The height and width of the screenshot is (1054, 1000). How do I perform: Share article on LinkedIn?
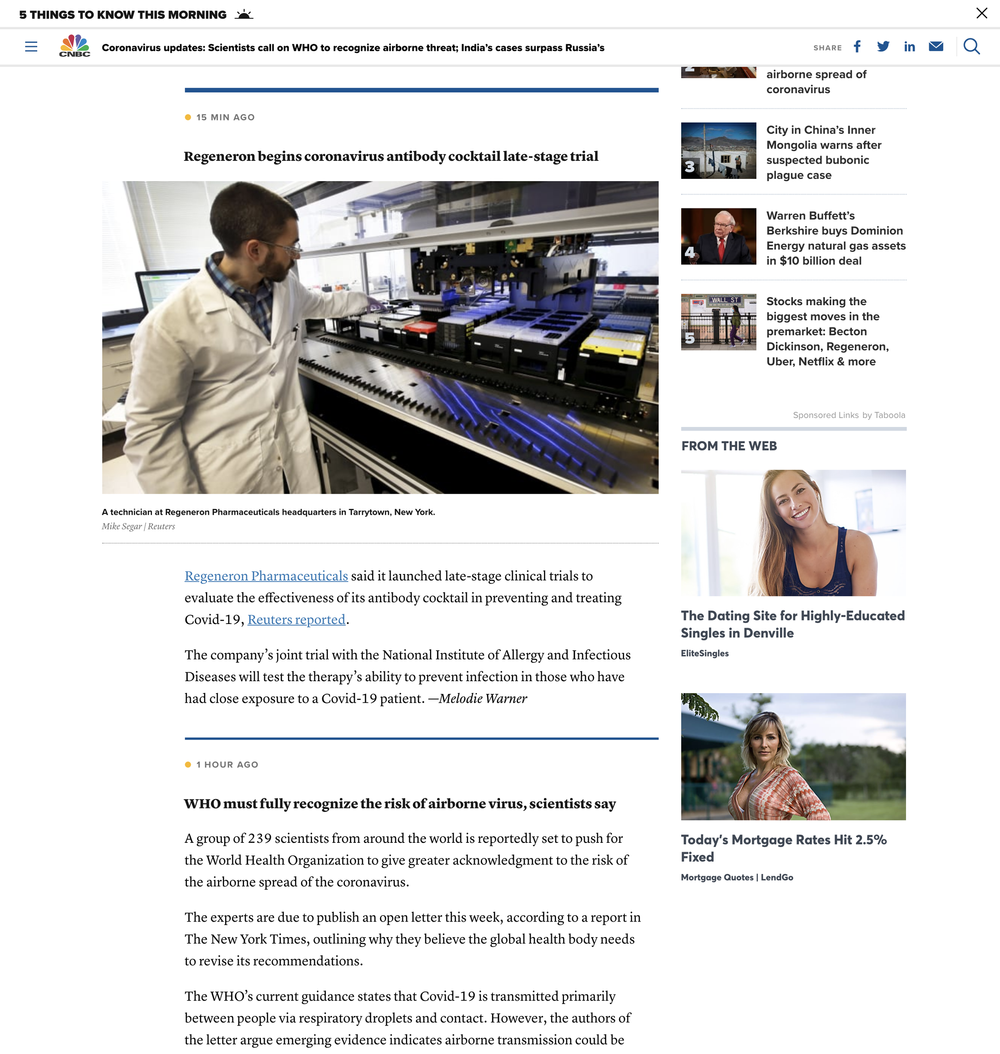(x=909, y=46)
